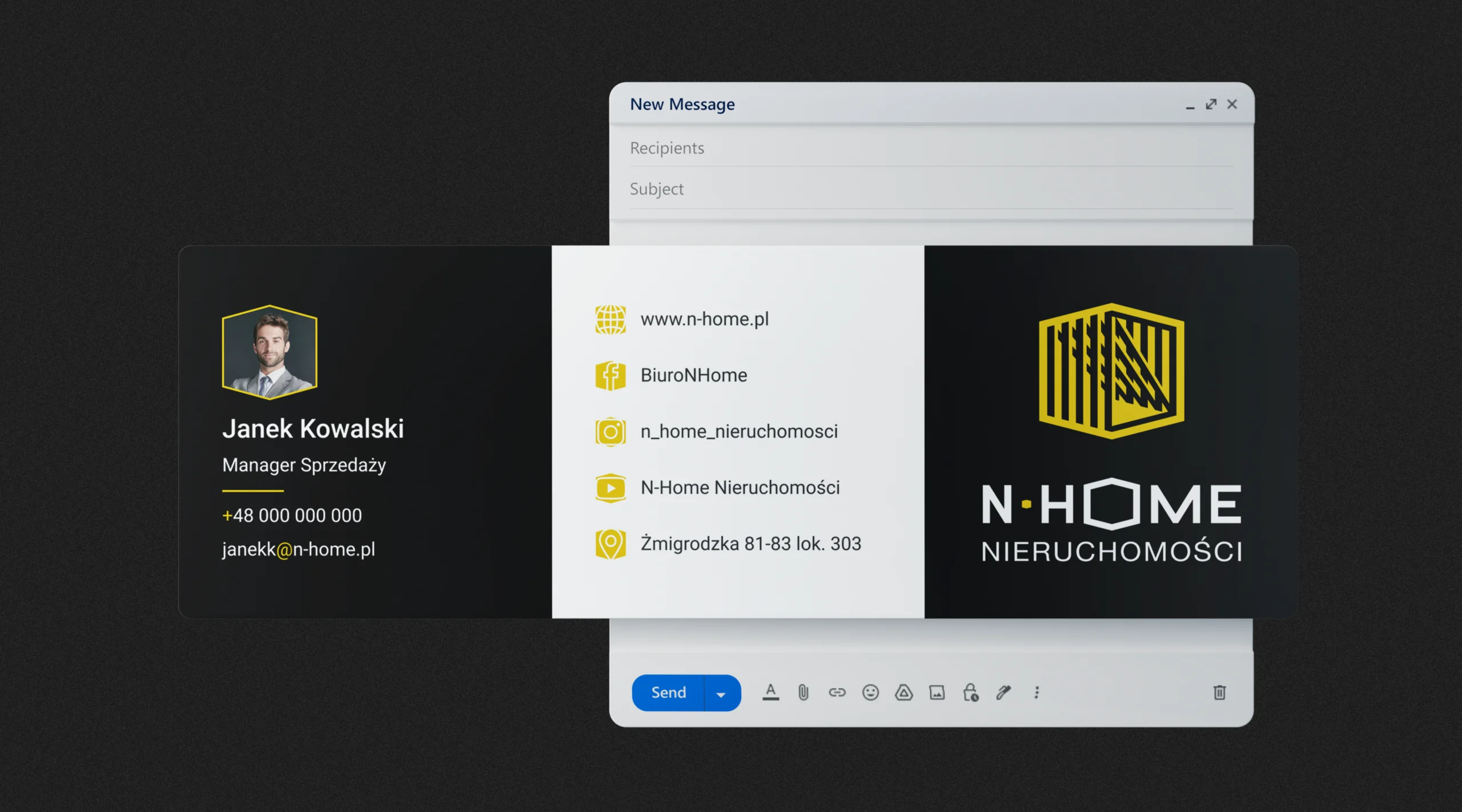The width and height of the screenshot is (1462, 812).
Task: Open the www.n-home.pl website link
Action: pos(704,319)
